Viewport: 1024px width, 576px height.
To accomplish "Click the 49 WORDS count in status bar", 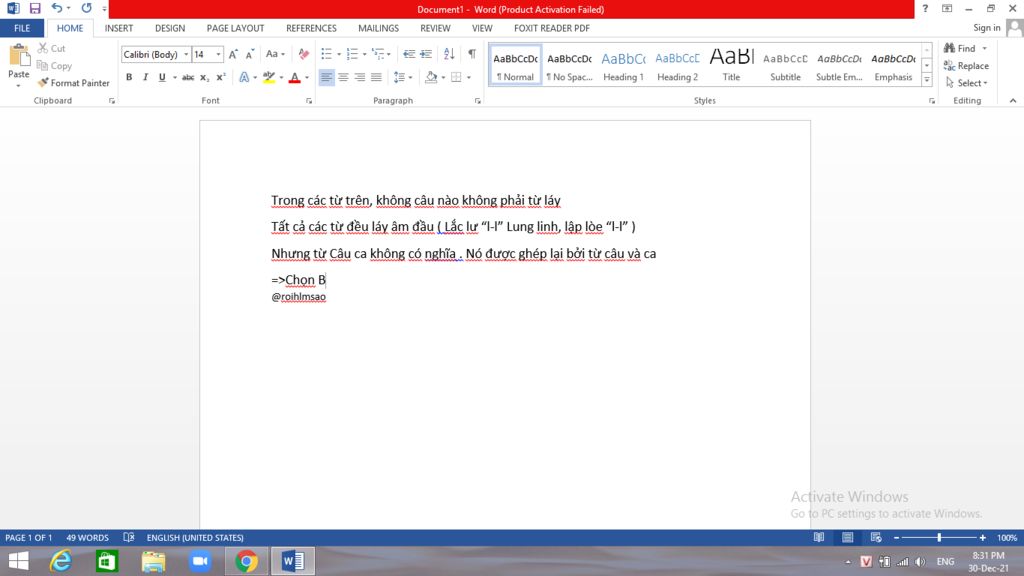I will click(x=88, y=537).
